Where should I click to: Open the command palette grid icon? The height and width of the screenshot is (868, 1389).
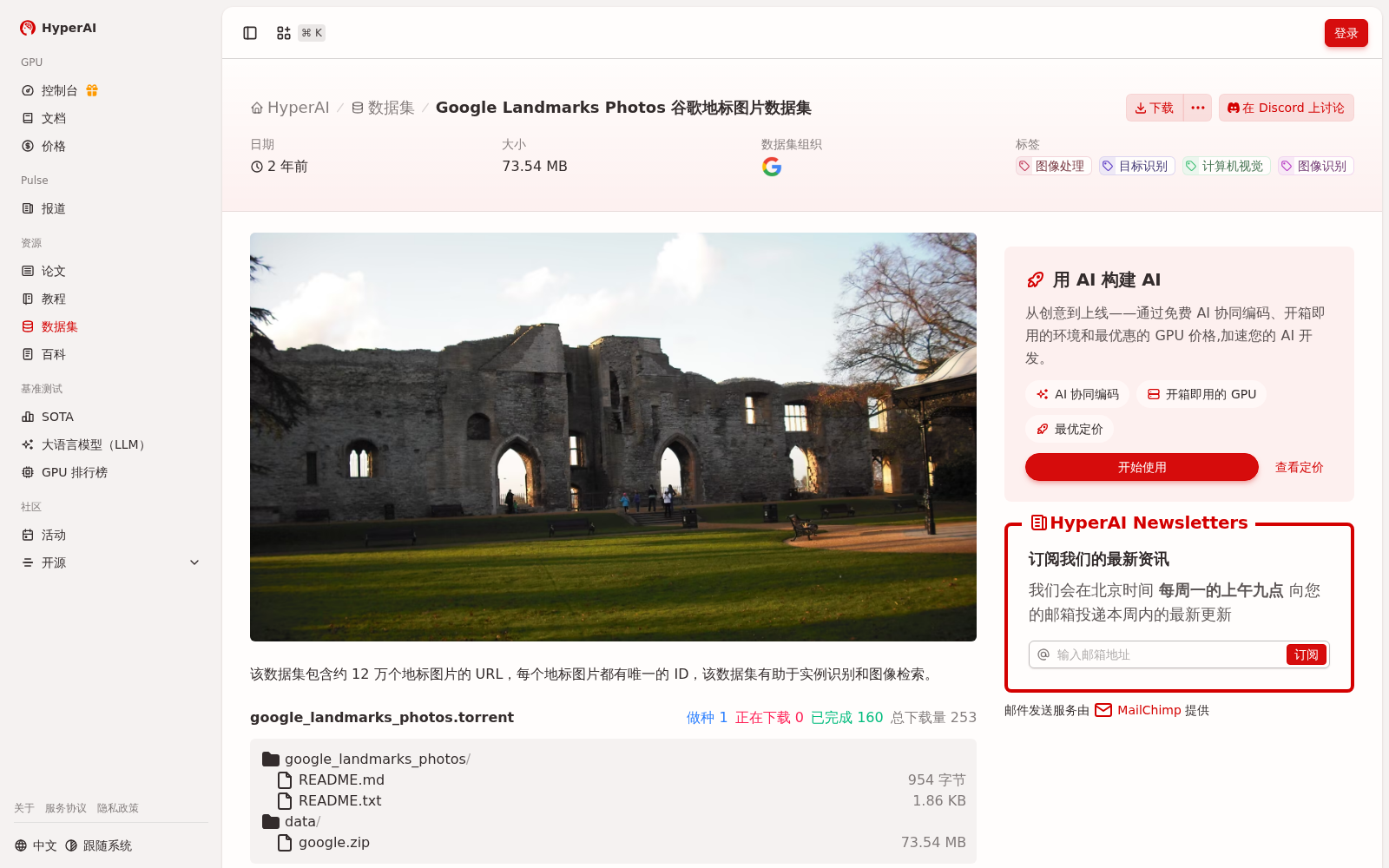[284, 33]
